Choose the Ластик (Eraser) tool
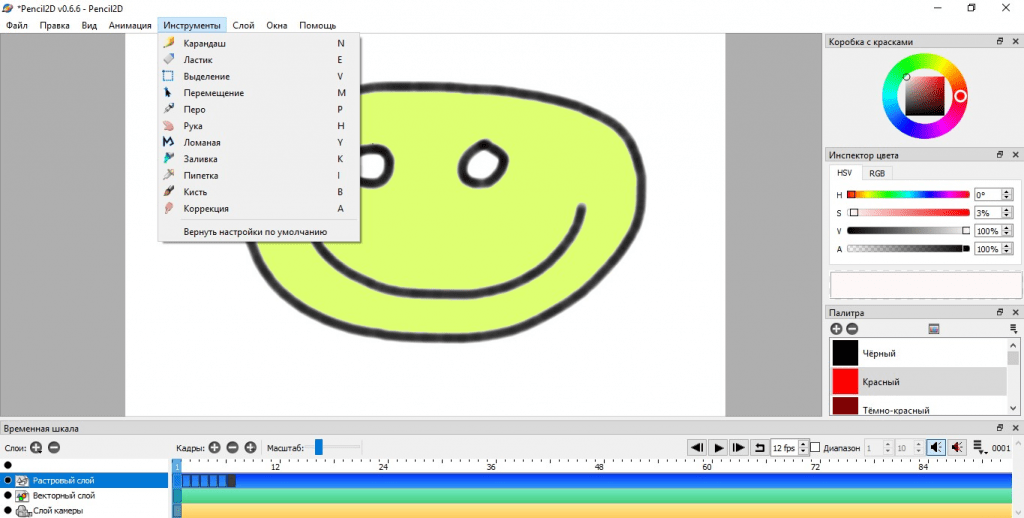Screen dimensions: 1024x518 coord(198,60)
